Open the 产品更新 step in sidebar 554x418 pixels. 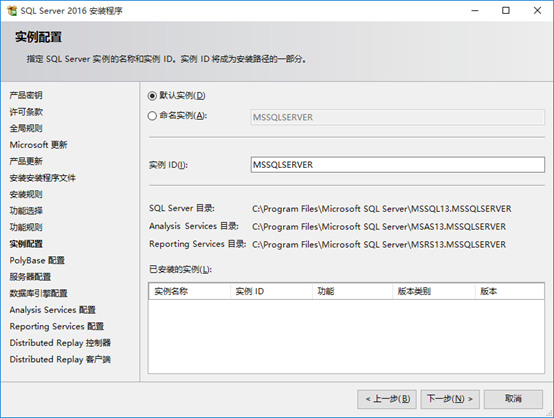click(26, 161)
